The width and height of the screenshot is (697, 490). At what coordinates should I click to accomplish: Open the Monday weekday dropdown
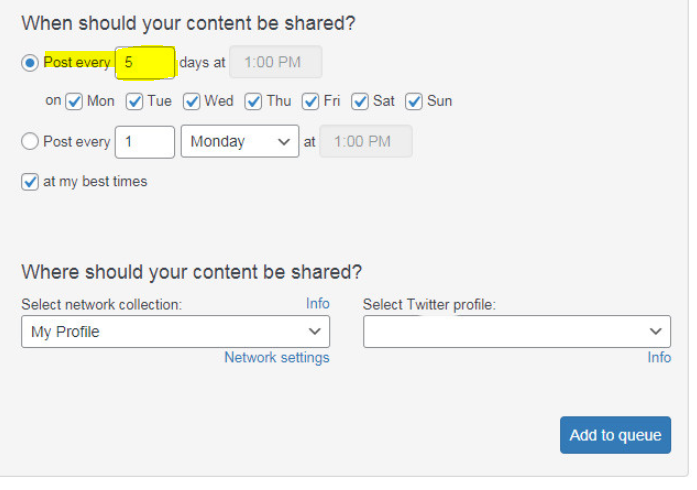239,142
